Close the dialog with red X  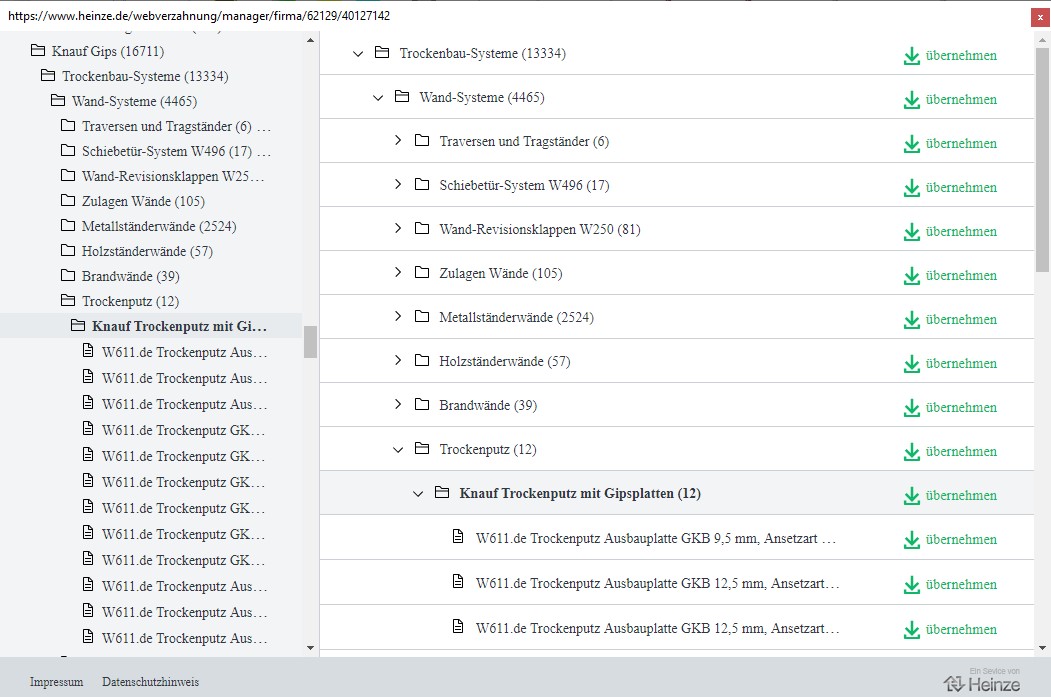(x=1040, y=17)
